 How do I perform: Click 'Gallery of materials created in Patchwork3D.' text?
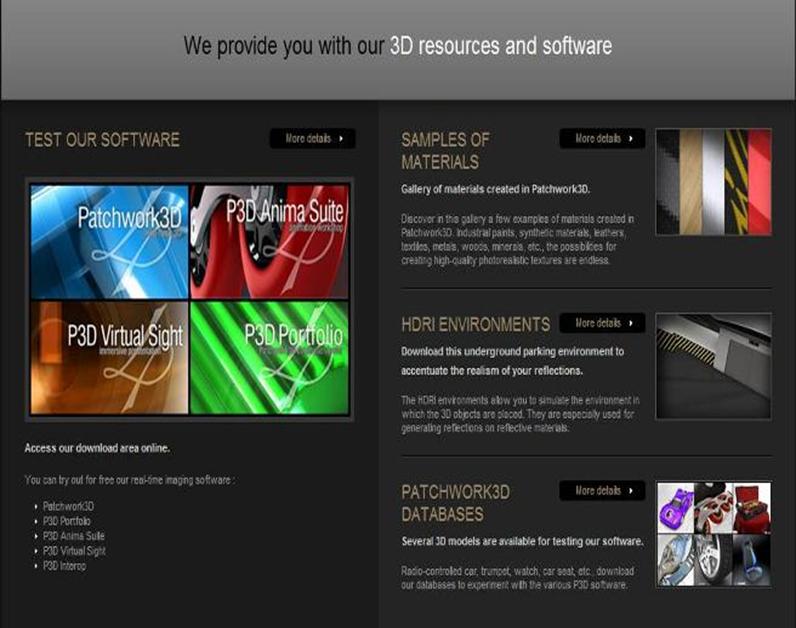click(495, 189)
